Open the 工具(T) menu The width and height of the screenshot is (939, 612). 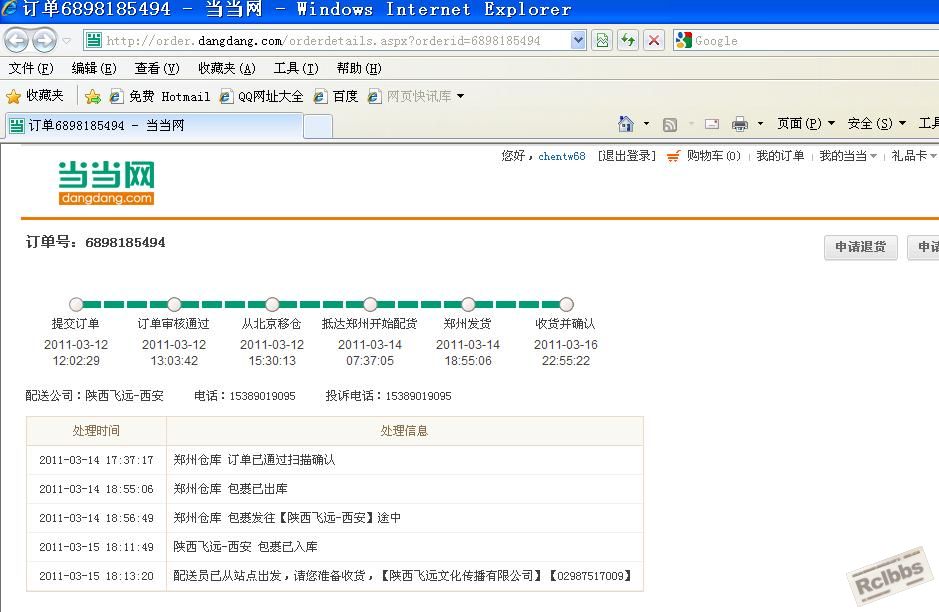tap(296, 68)
